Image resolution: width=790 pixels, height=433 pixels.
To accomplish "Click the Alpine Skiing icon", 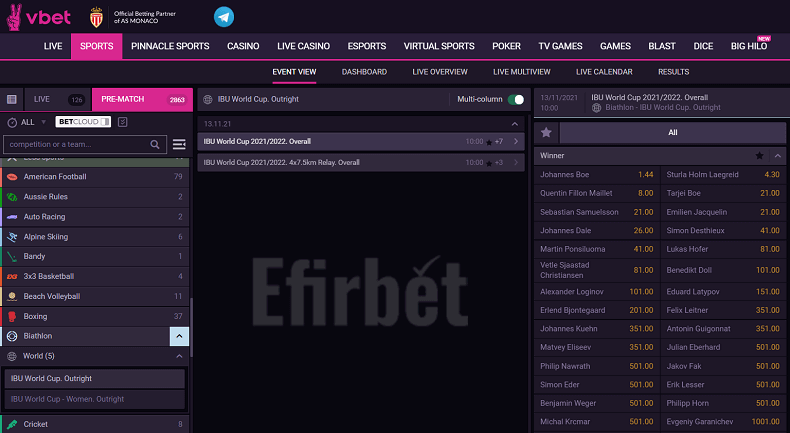I will tap(12, 236).
